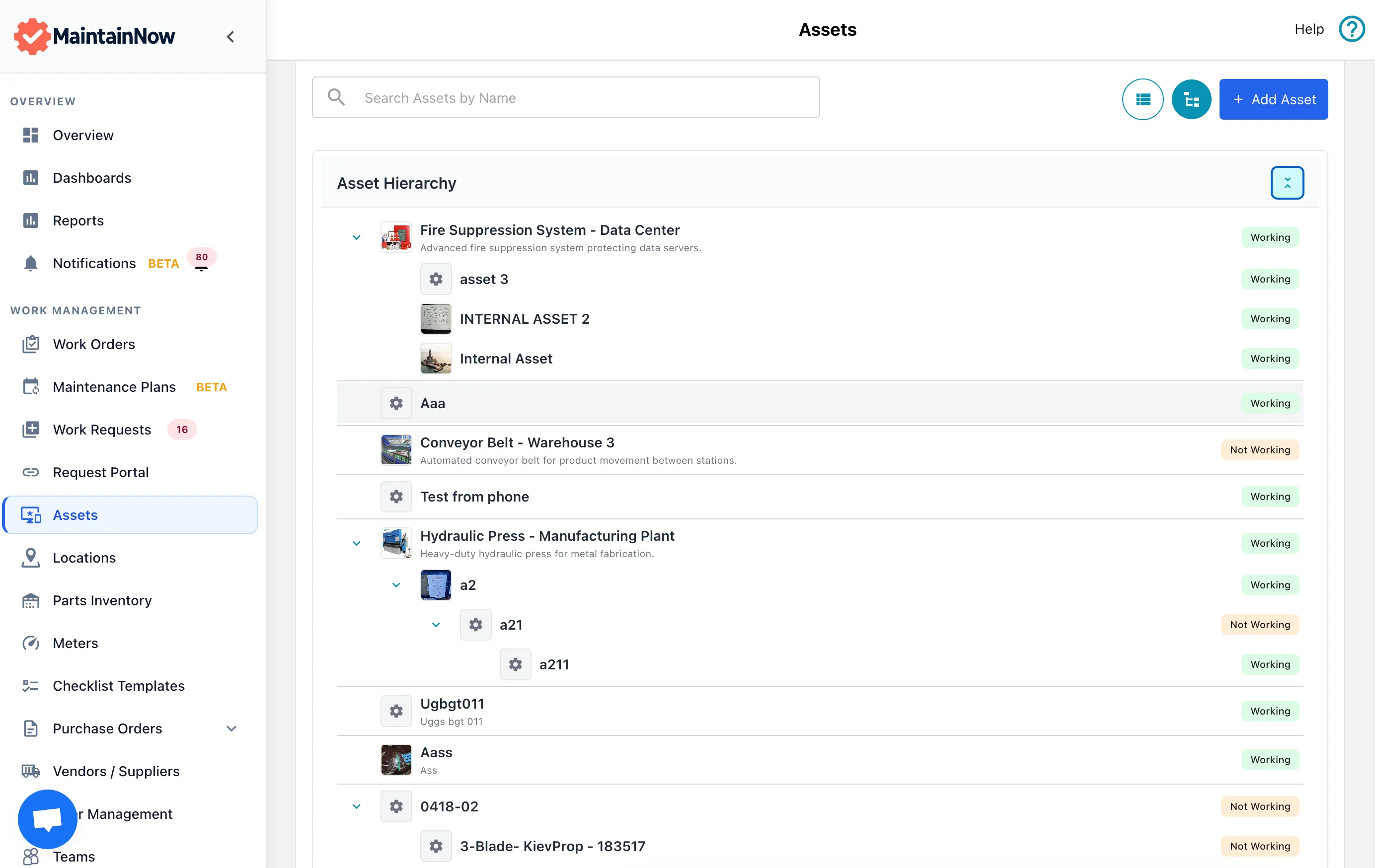Click the Parts Inventory warehouse icon

(31, 600)
